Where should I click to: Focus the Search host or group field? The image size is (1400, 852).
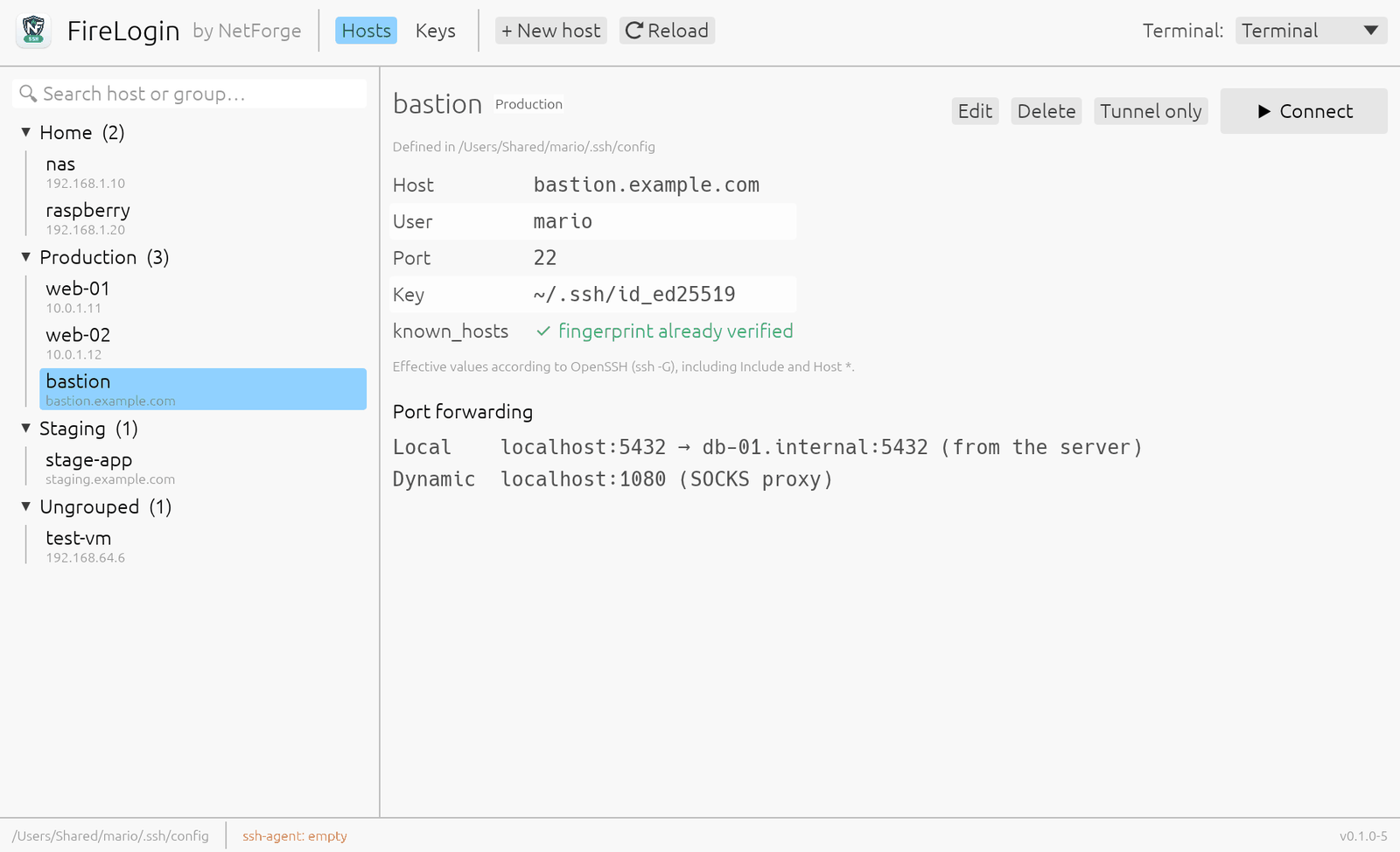pos(190,94)
